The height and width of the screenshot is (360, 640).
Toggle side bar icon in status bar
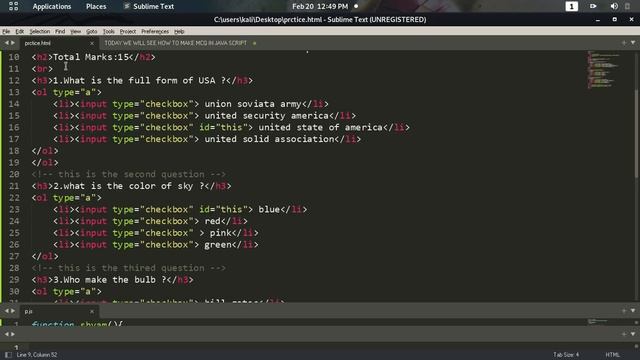click(x=8, y=355)
